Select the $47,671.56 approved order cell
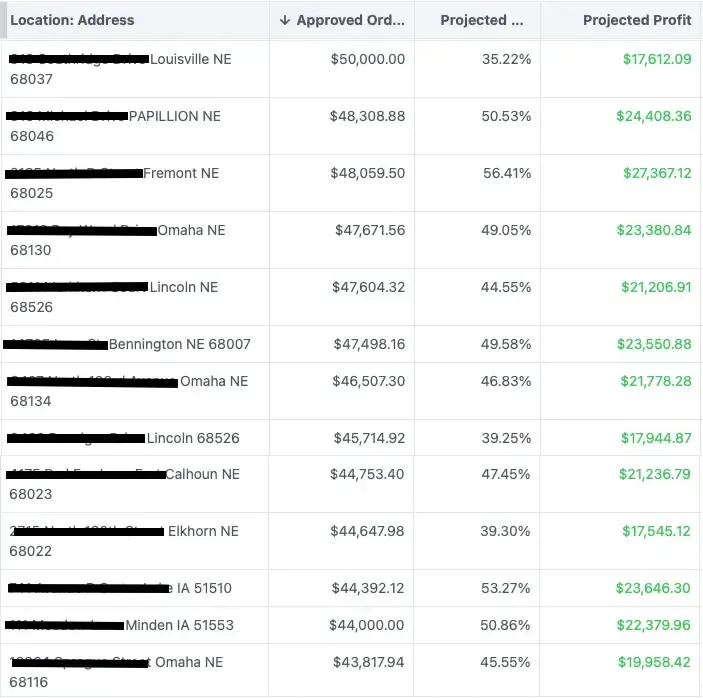 [x=370, y=230]
